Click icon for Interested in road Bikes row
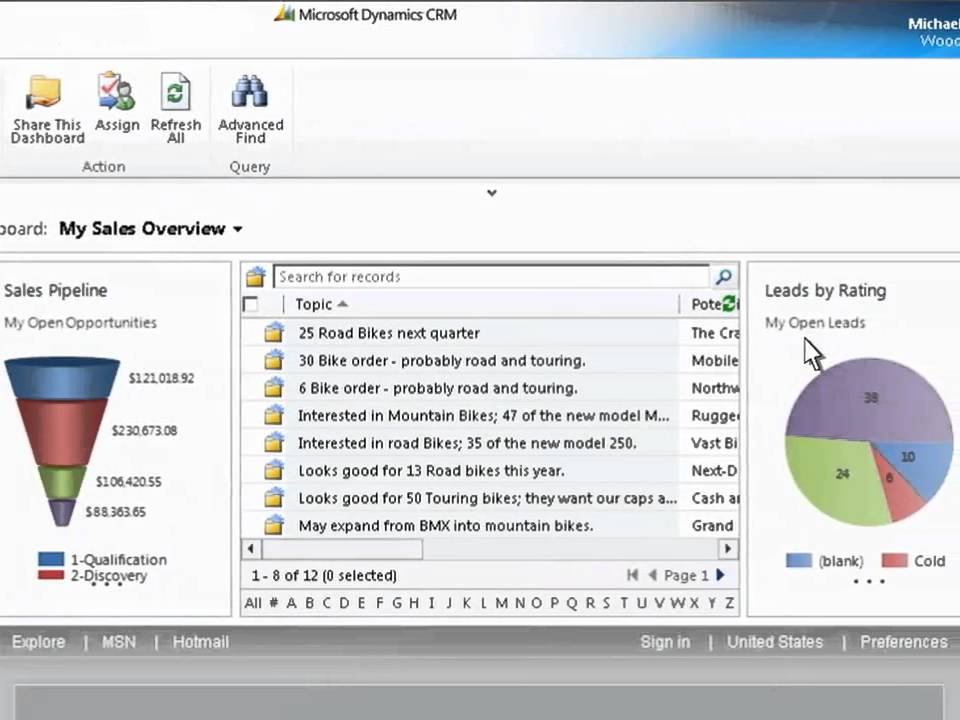Screen dimensions: 960x720 coord(274,443)
